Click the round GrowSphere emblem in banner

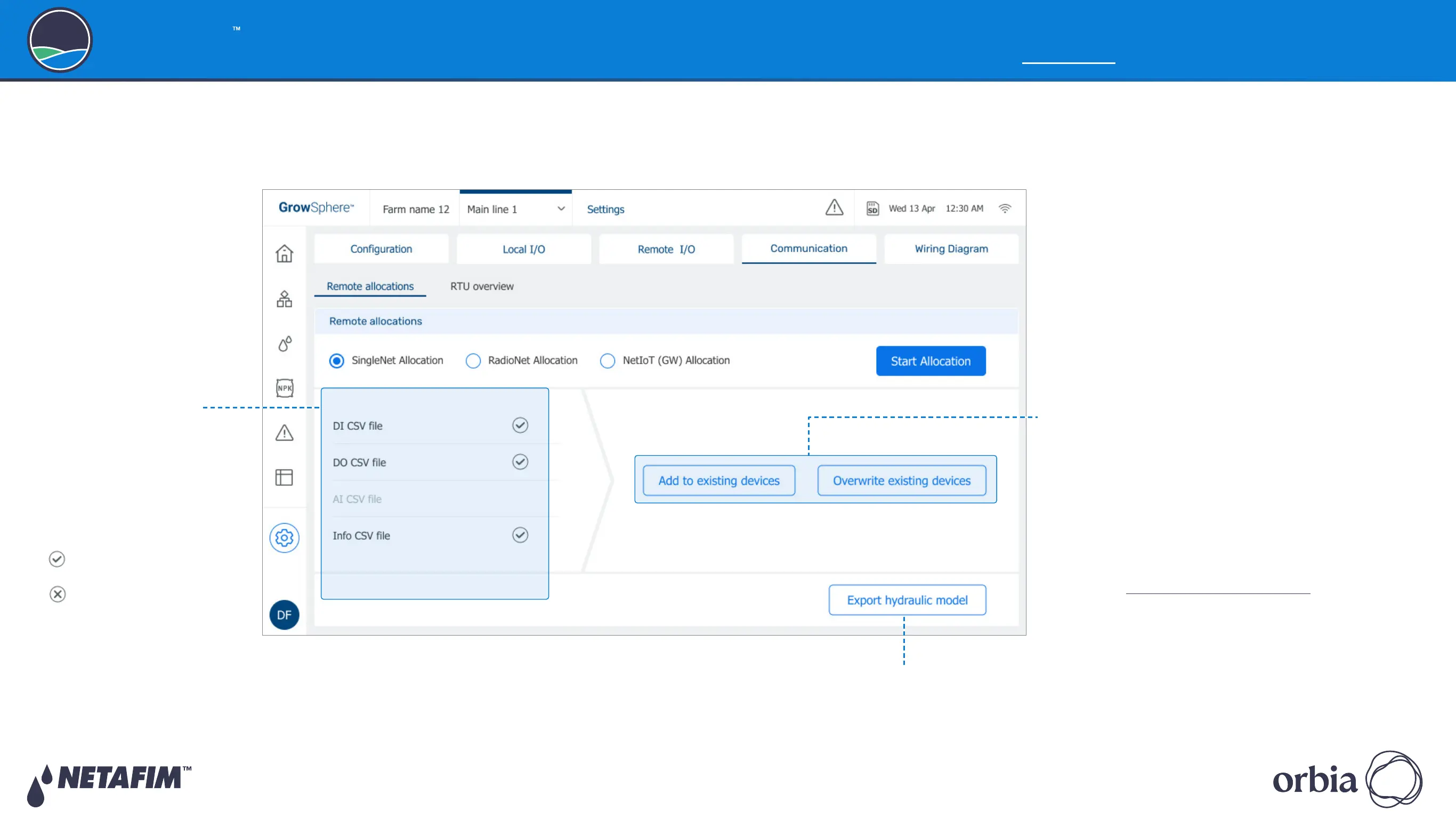pos(59,39)
